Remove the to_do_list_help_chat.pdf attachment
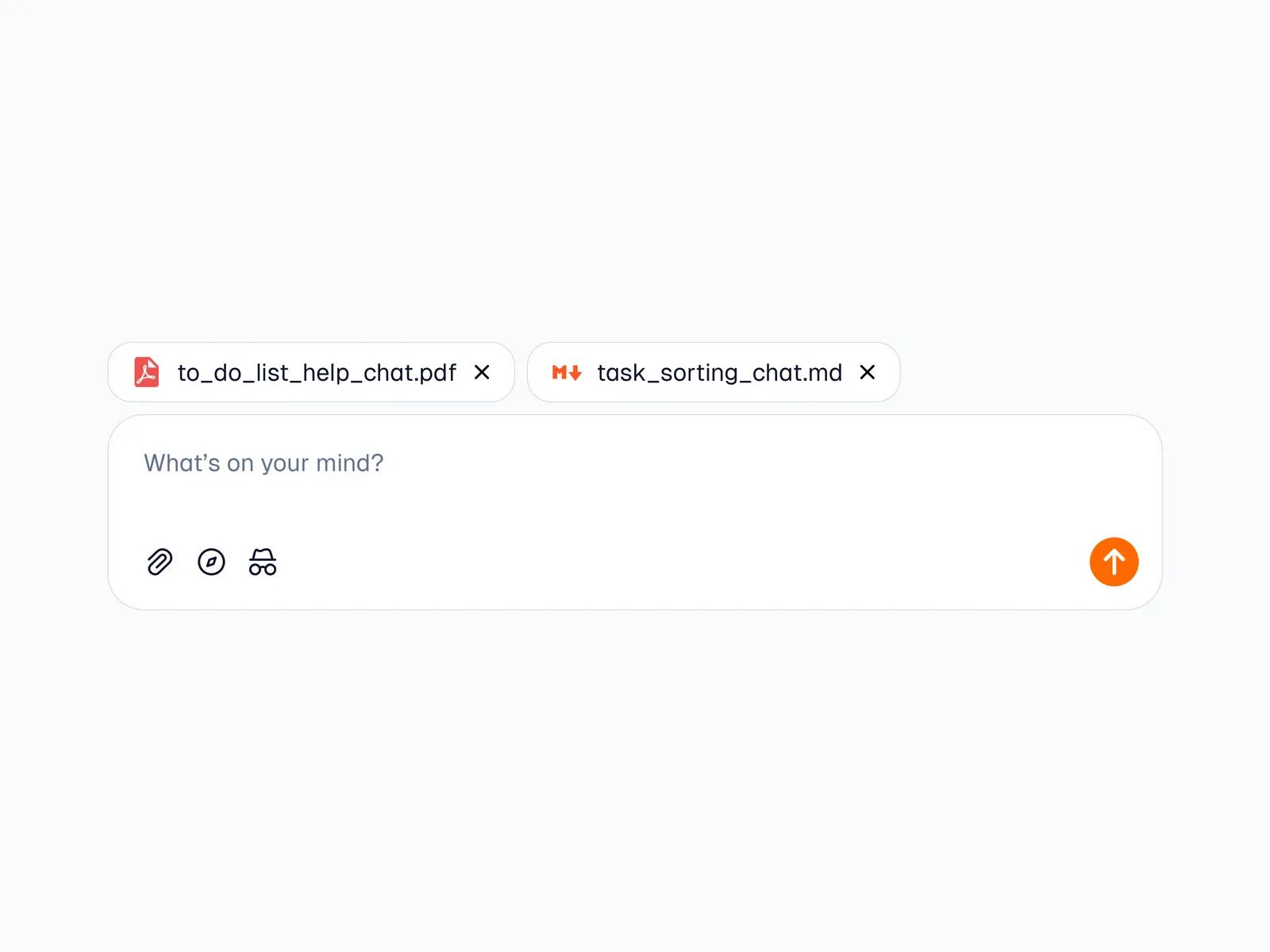Image resolution: width=1270 pixels, height=952 pixels. pyautogui.click(x=482, y=372)
